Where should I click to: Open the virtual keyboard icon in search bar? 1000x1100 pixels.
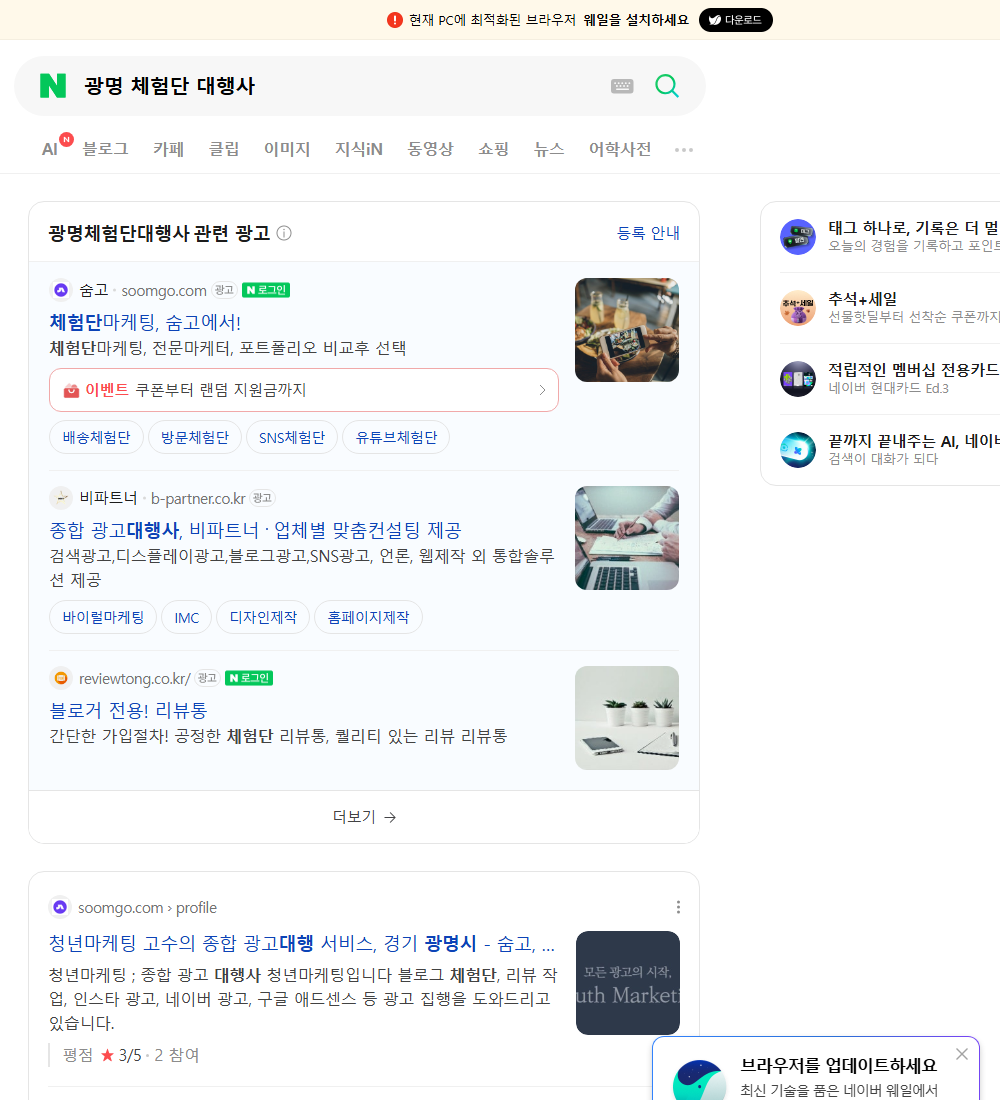point(622,86)
